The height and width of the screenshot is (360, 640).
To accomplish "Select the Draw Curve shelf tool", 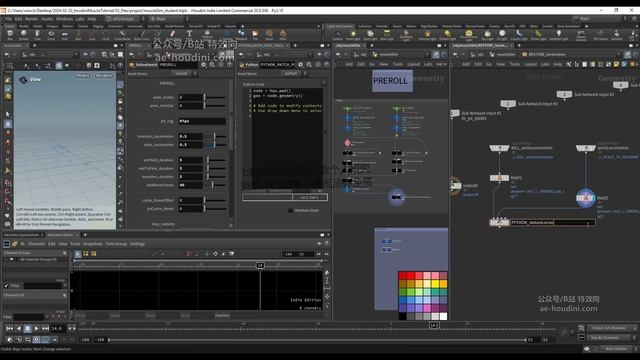I will click(141, 35).
